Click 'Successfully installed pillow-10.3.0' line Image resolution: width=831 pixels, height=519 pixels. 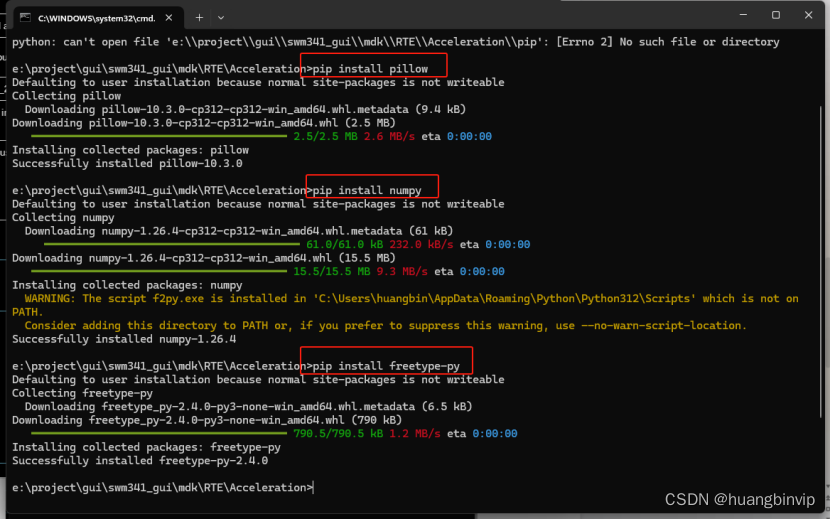(127, 163)
